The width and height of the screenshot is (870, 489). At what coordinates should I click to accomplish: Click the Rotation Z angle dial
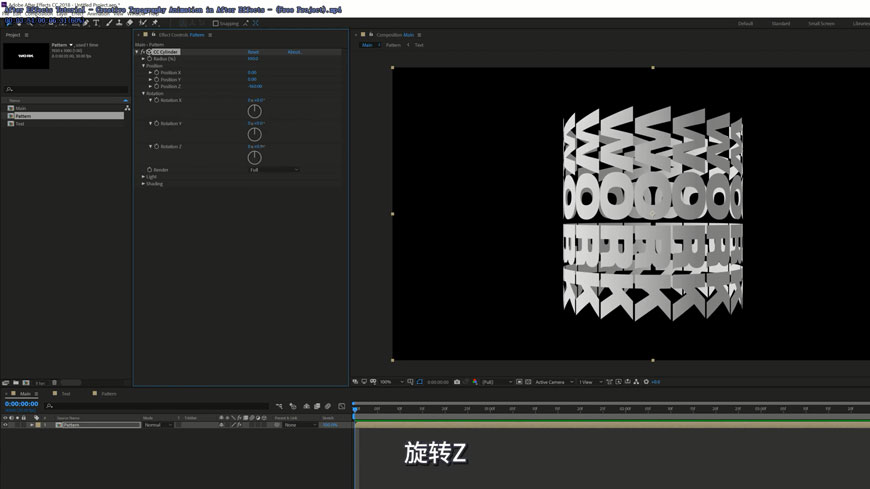click(254, 158)
